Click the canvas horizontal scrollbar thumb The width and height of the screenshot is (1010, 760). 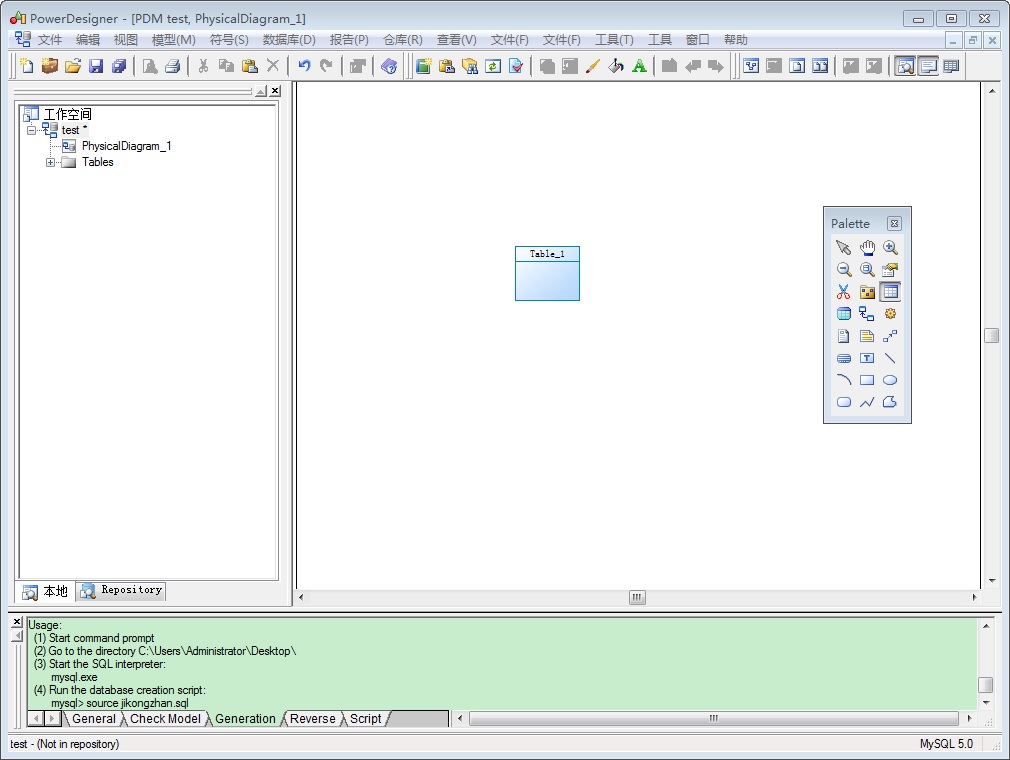[637, 598]
